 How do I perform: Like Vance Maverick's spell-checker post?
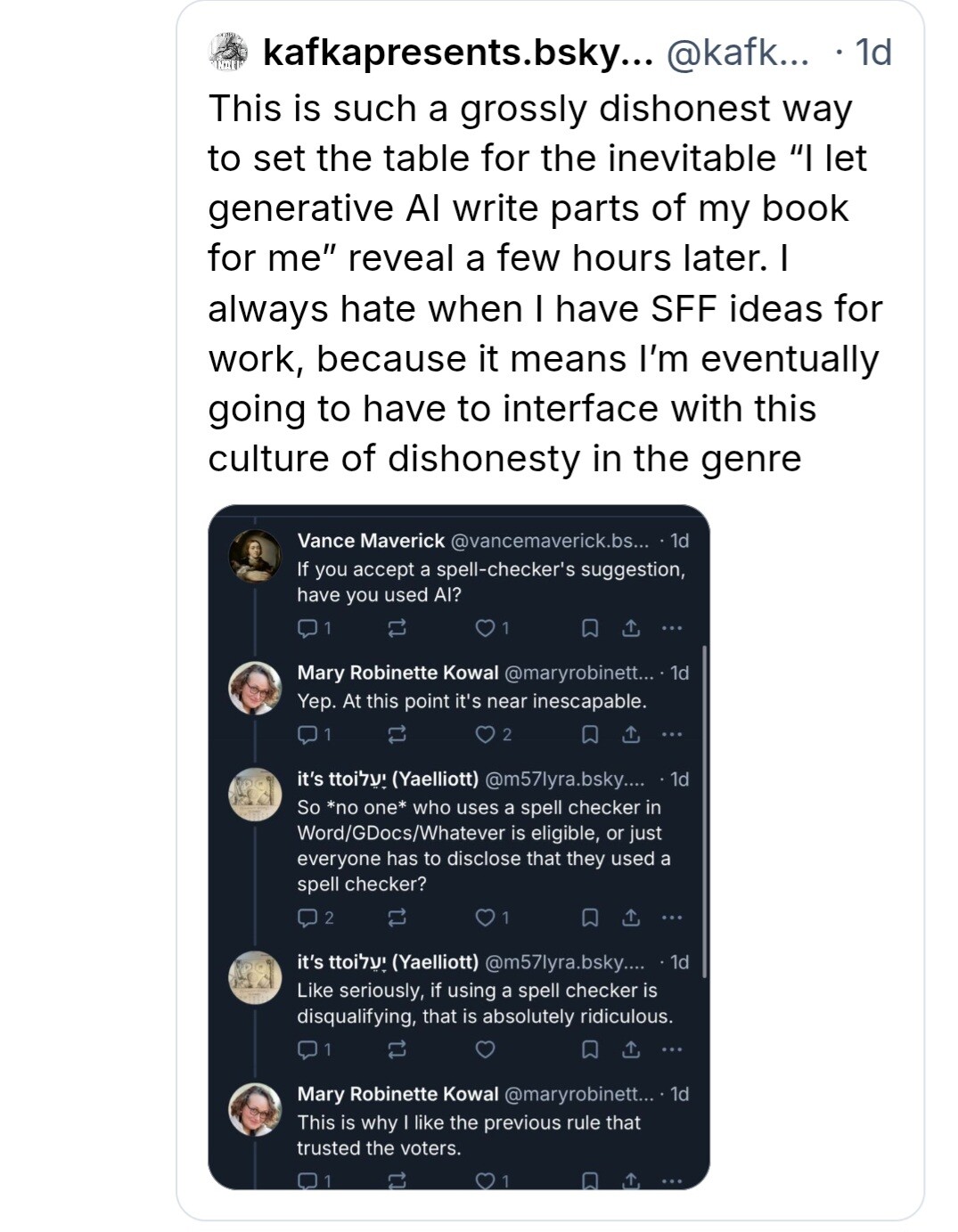click(x=485, y=629)
